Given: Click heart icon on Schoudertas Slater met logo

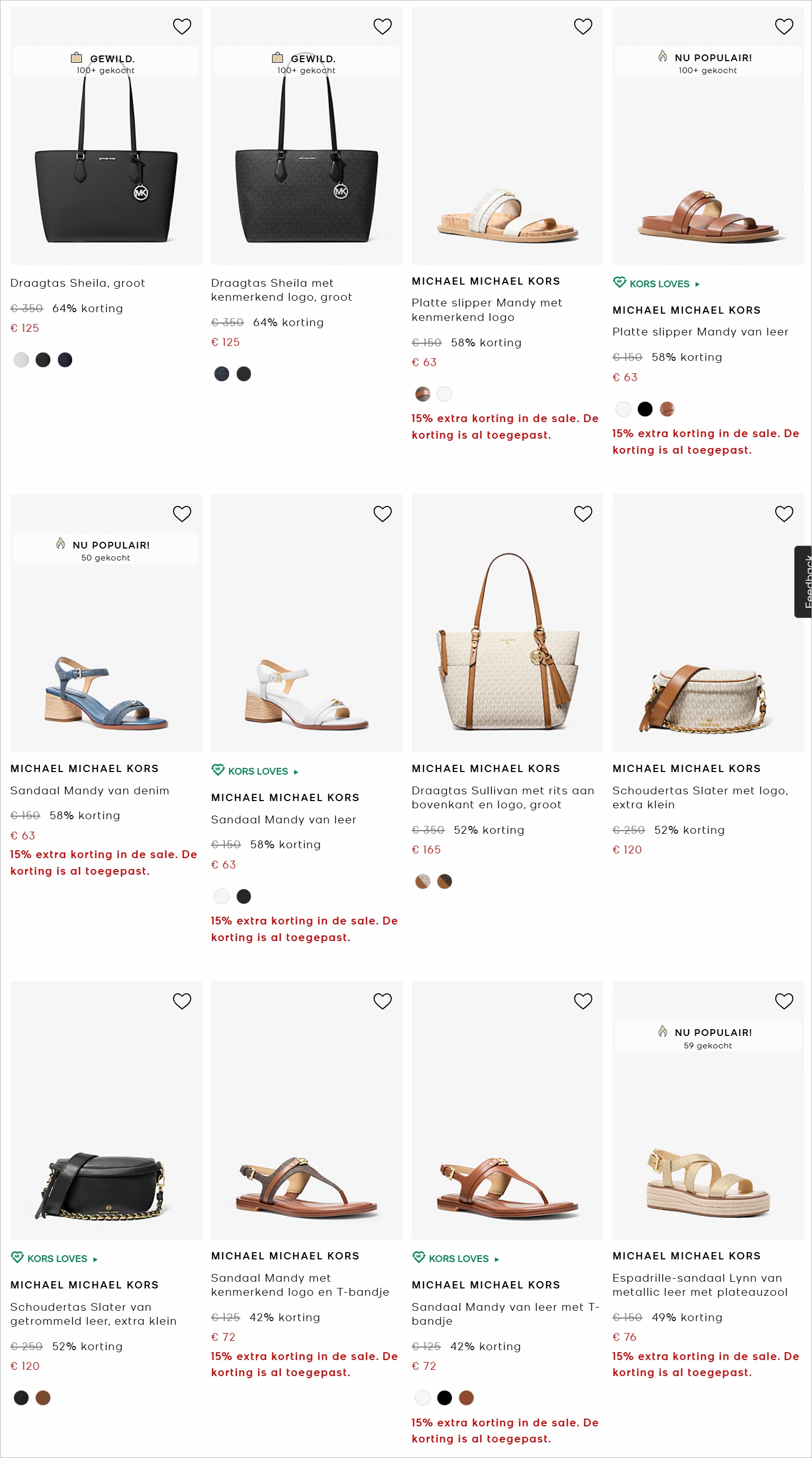Looking at the screenshot, I should pos(783,514).
